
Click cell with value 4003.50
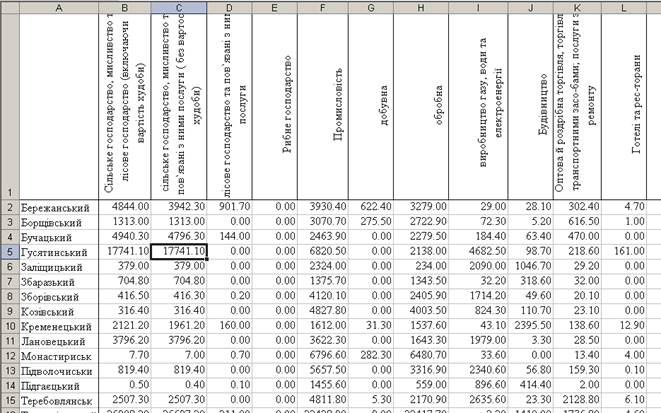coord(421,311)
